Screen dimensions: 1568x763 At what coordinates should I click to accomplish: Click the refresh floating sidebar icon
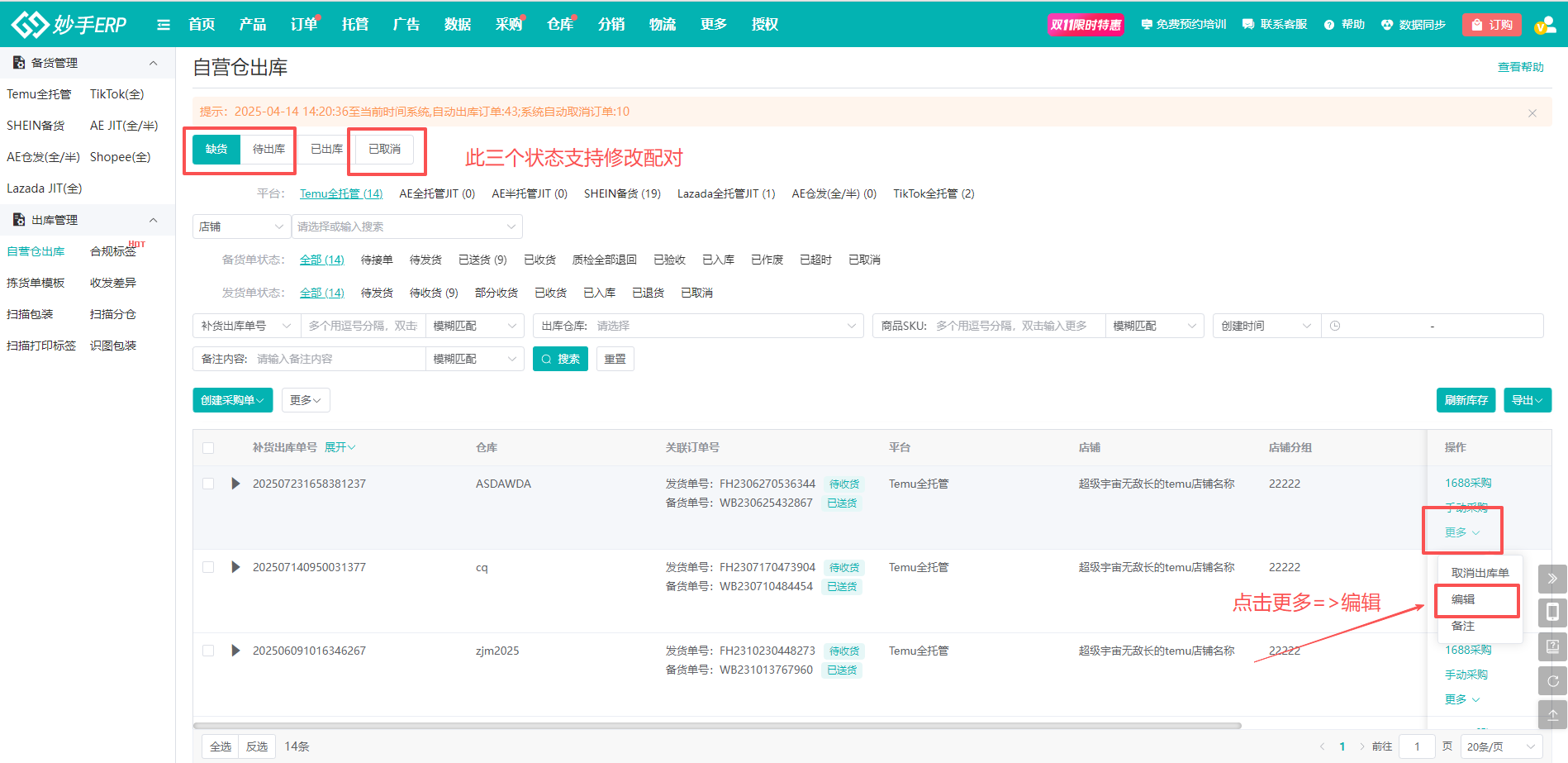tap(1552, 681)
